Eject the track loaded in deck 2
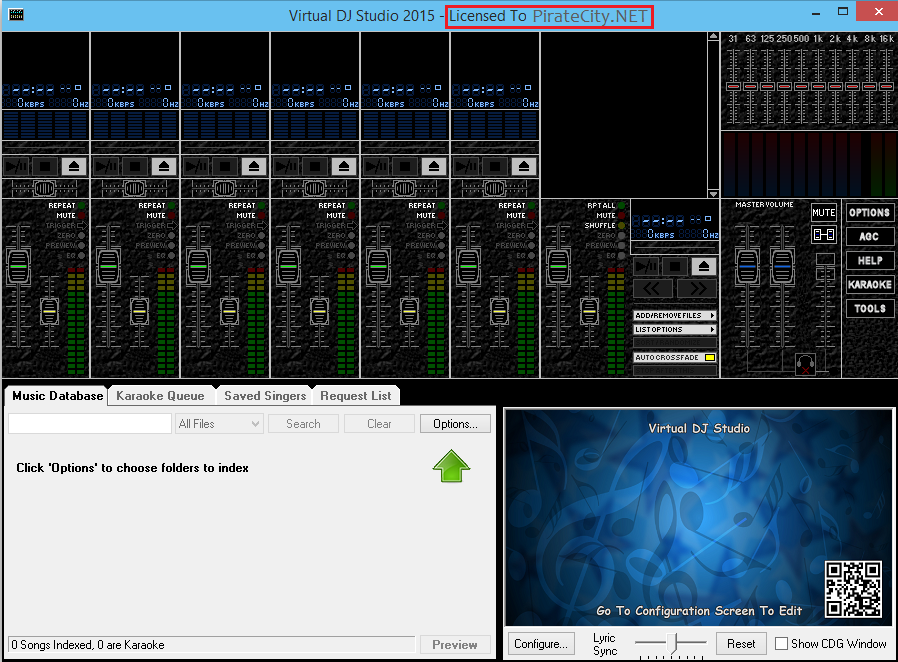The width and height of the screenshot is (898, 662). 164,167
